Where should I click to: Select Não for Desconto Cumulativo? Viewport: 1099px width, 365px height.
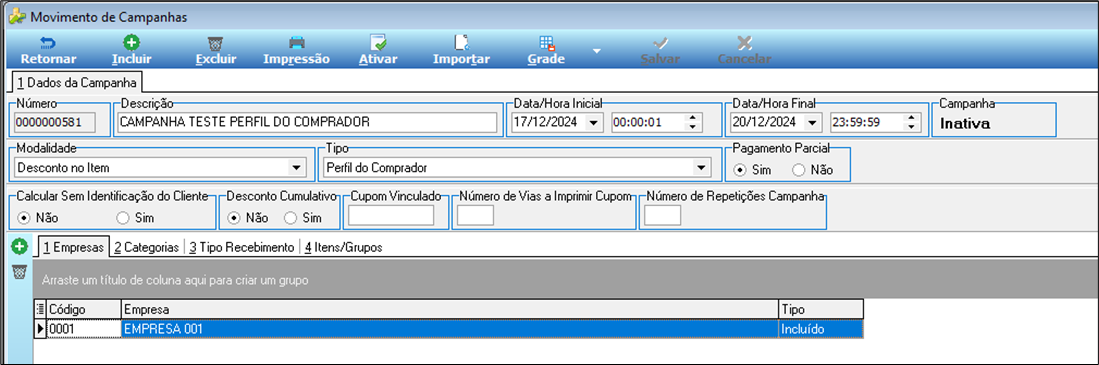(x=235, y=218)
